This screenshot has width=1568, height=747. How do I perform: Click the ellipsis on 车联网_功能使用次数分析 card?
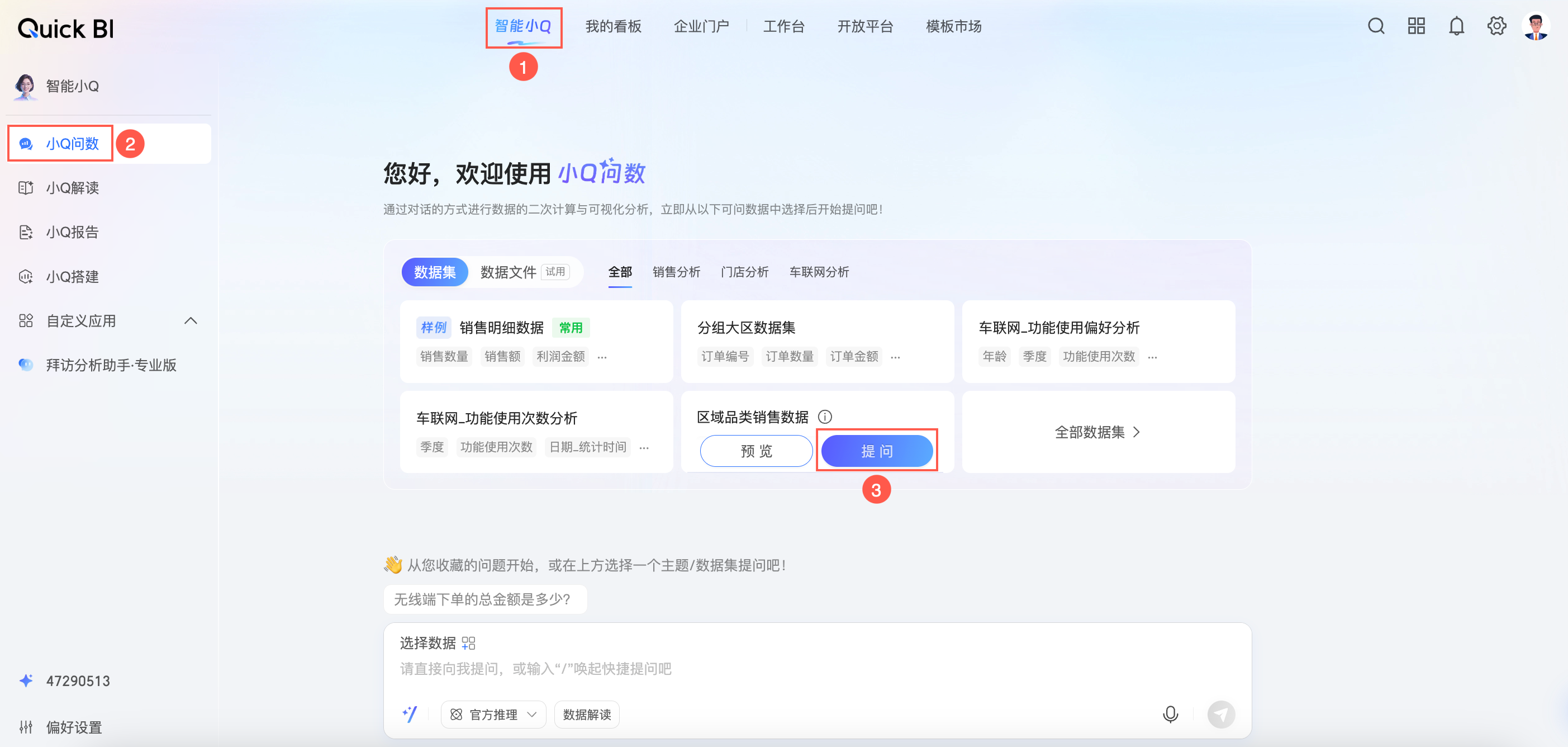(x=644, y=448)
